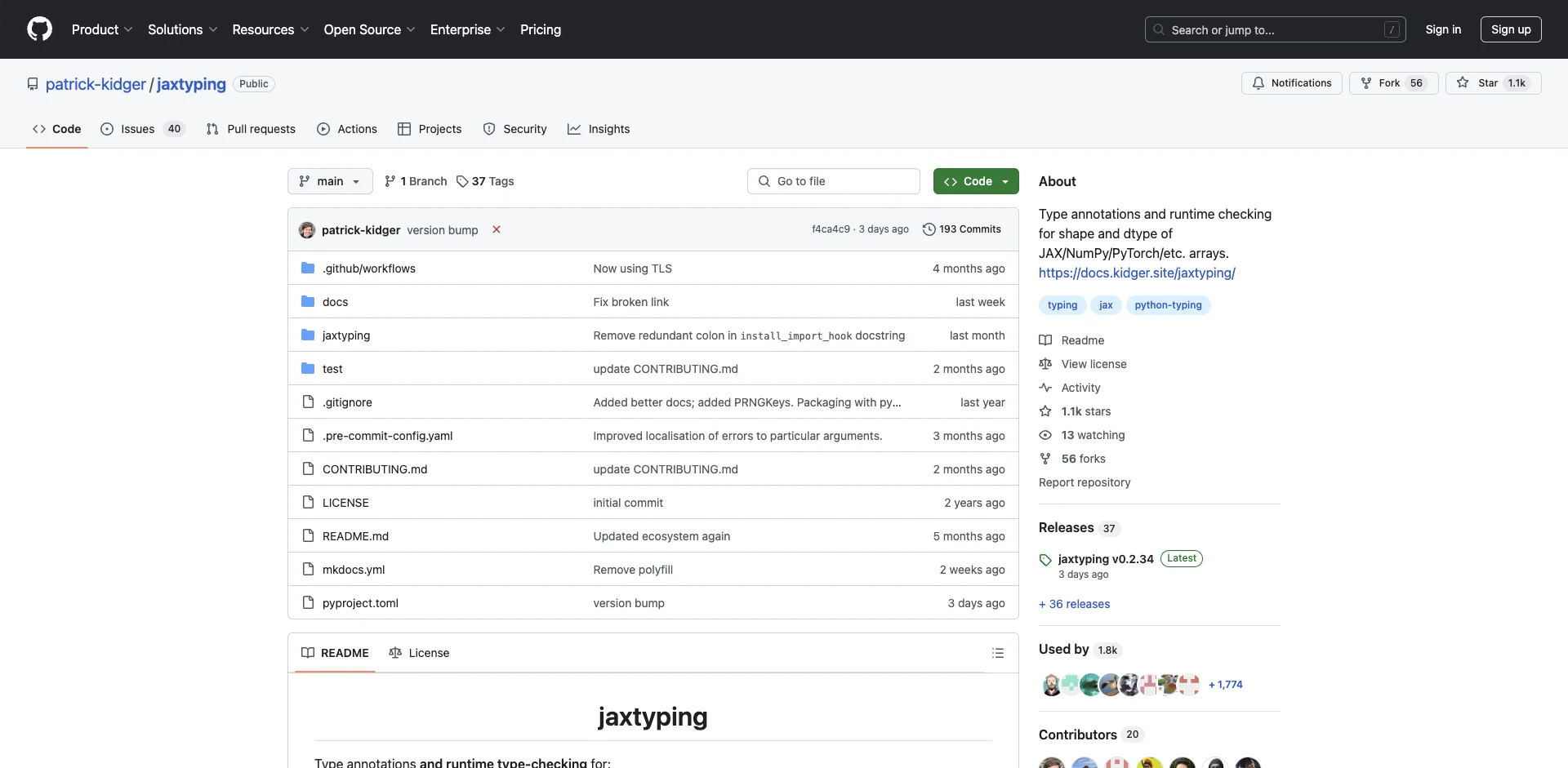Screen dimensions: 1568x768
Task: Open the mkdocs.yml file
Action: point(354,570)
